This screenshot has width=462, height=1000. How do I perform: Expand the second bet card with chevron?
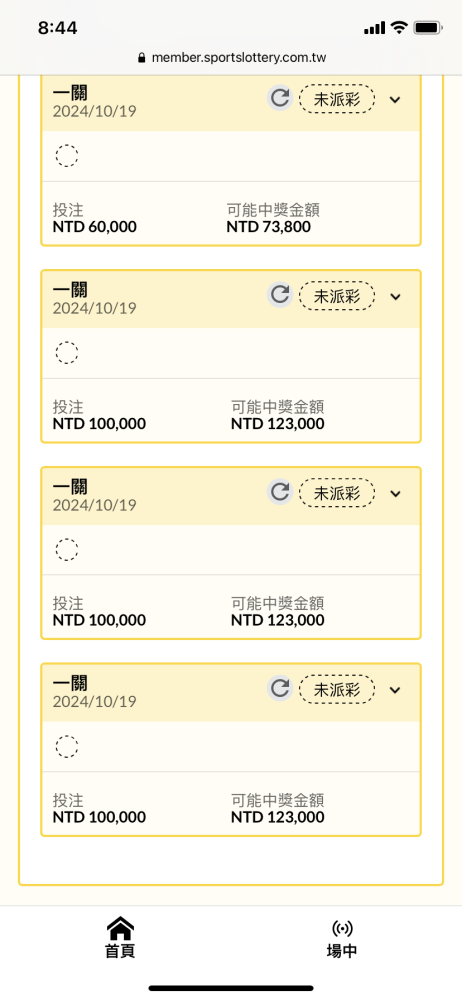[x=395, y=297]
